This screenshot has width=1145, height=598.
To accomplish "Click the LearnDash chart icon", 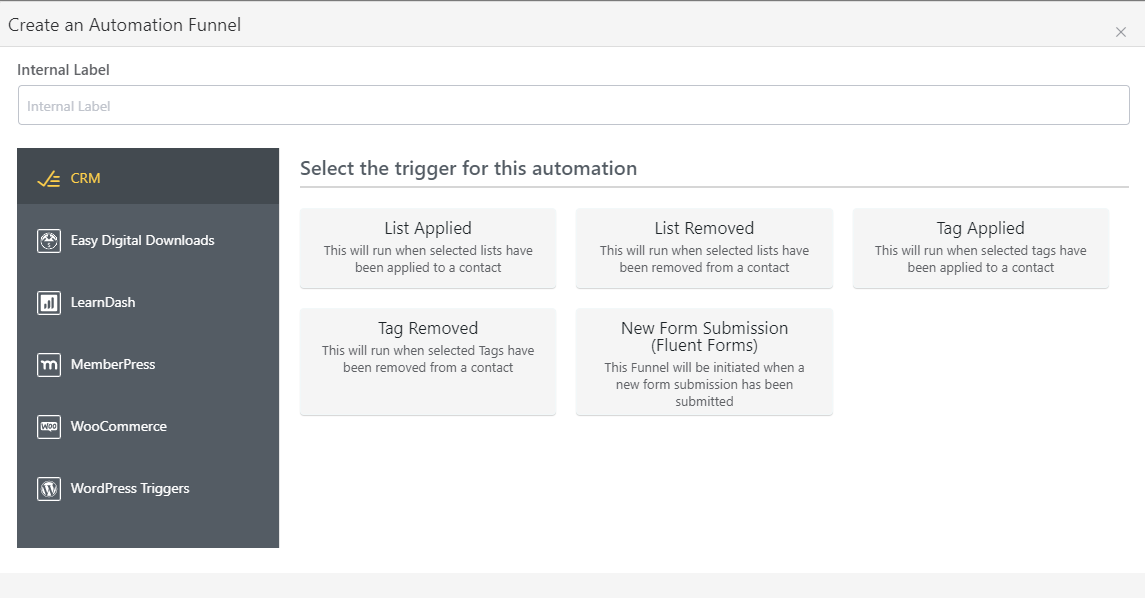I will pyautogui.click(x=48, y=302).
